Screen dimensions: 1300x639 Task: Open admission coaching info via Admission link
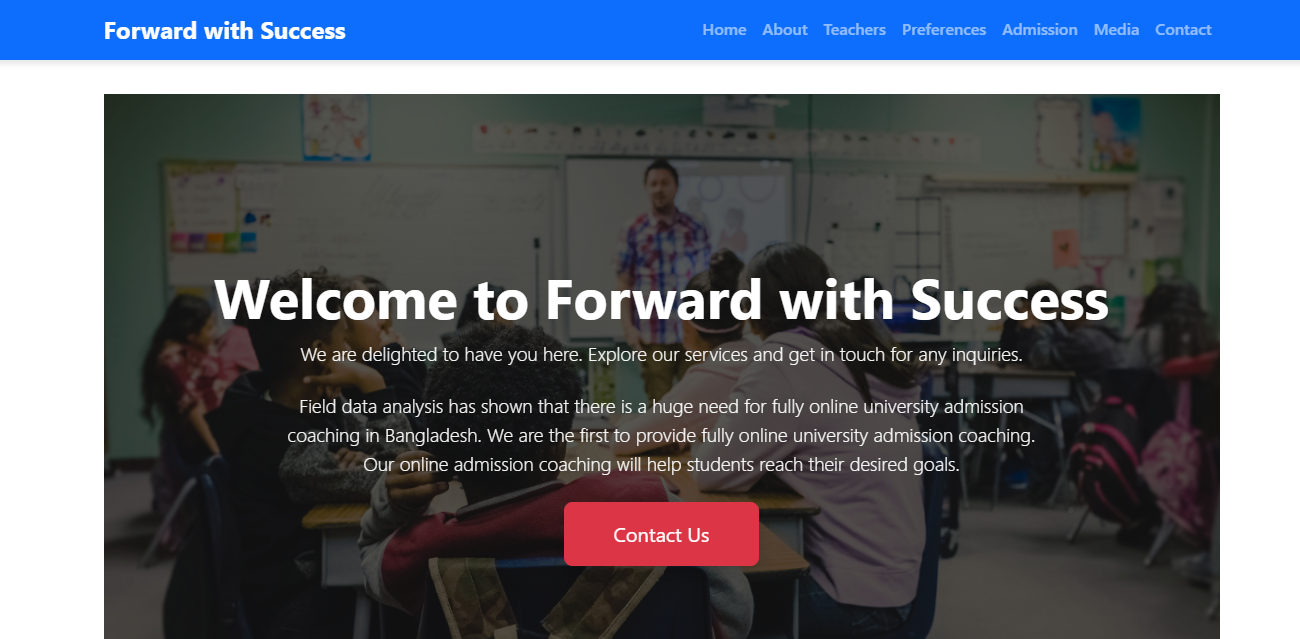1039,30
